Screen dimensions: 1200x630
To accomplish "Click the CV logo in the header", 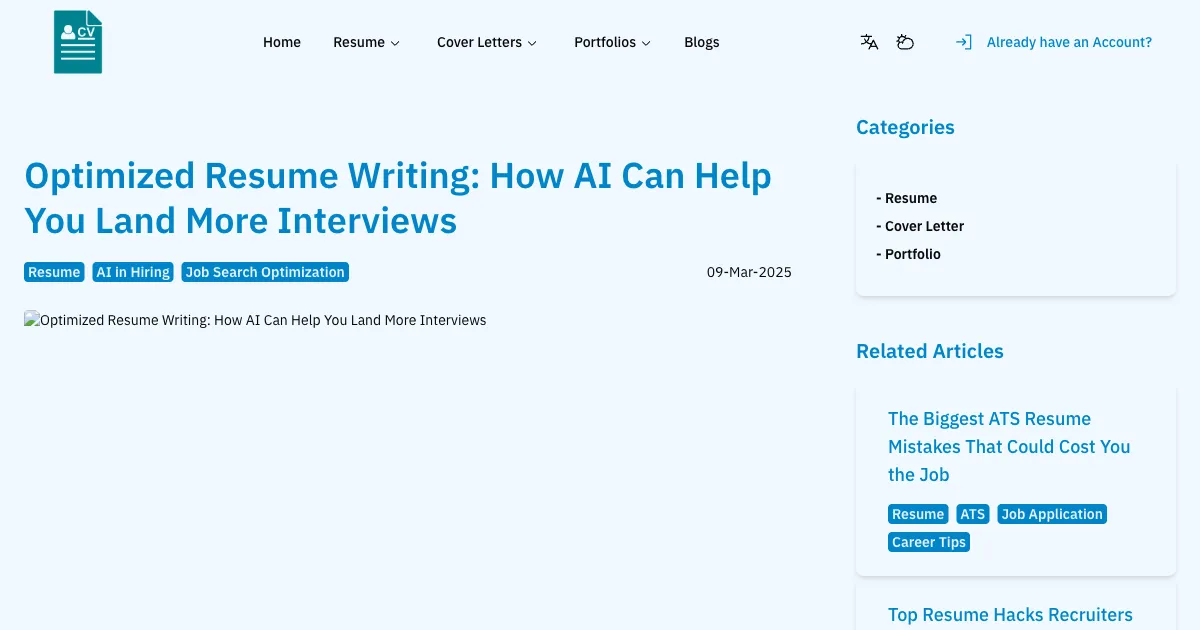I will click(77, 41).
